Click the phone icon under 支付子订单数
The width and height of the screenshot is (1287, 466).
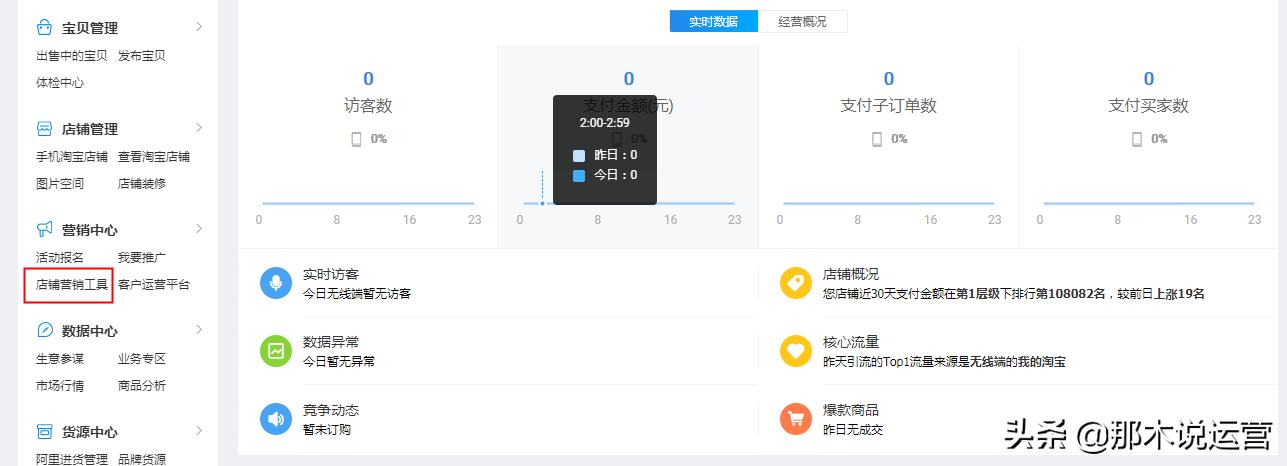tap(877, 139)
